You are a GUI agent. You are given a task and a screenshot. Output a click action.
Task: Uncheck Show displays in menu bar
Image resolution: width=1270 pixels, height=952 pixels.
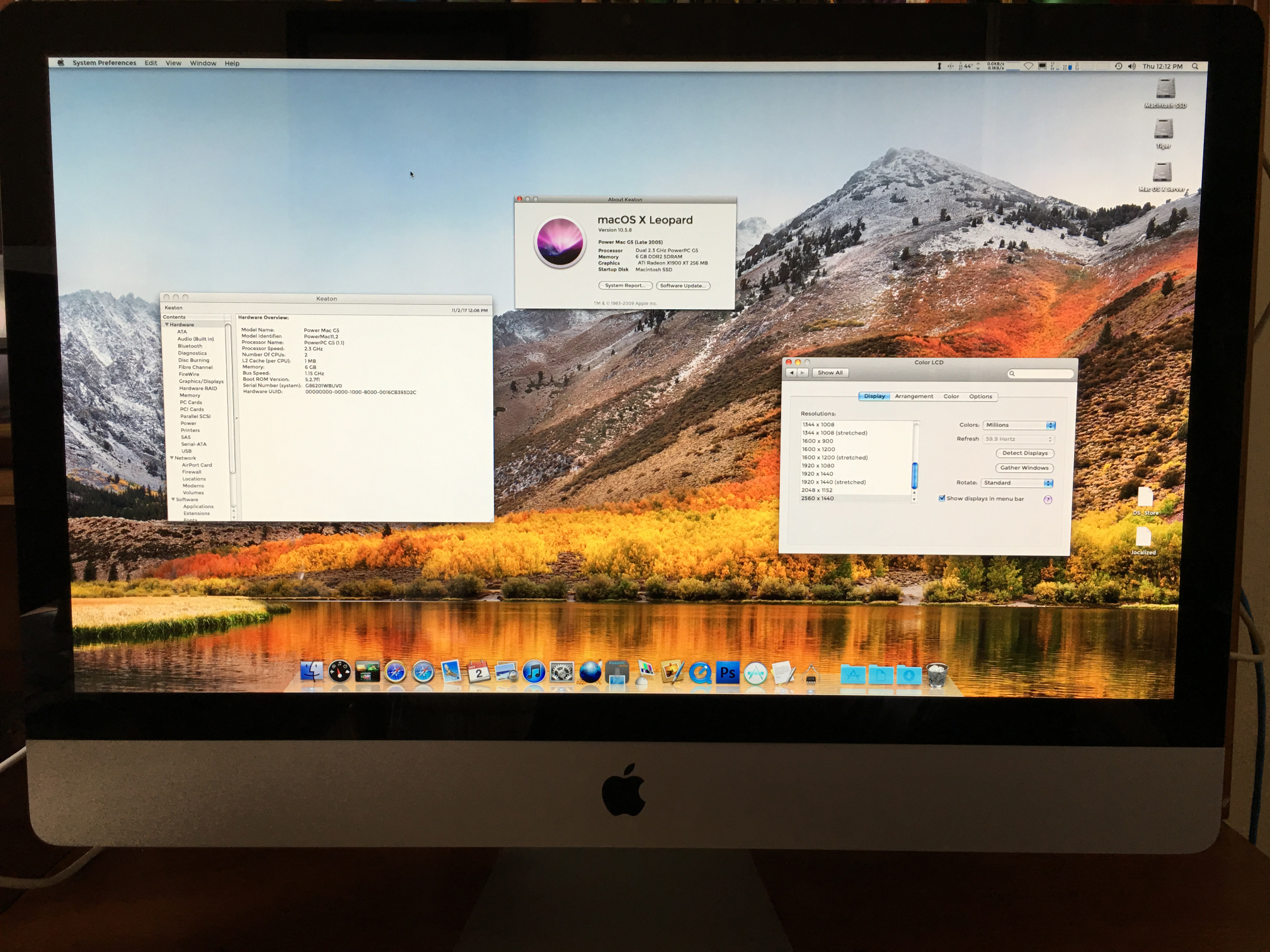coord(942,499)
